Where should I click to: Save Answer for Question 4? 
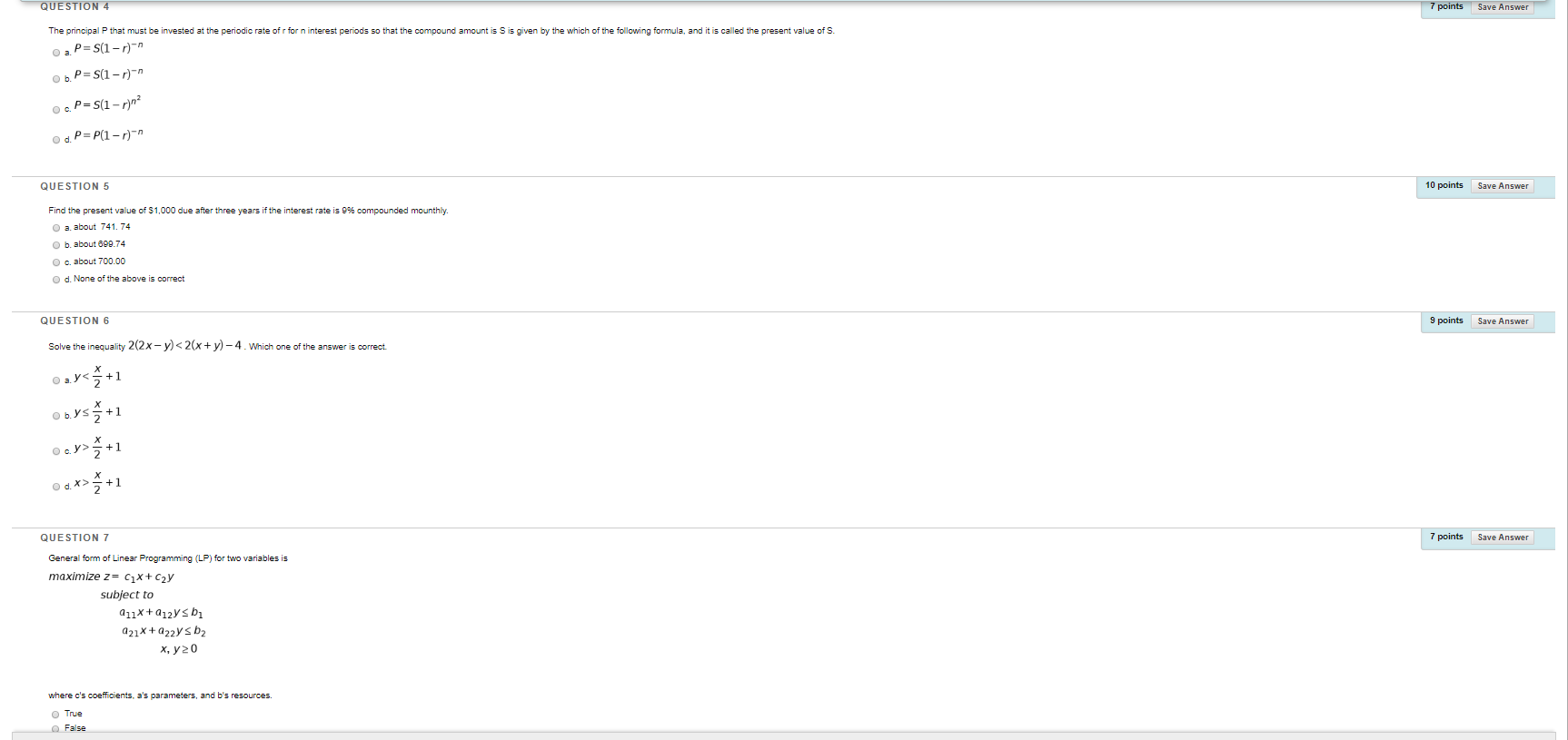[x=1503, y=6]
